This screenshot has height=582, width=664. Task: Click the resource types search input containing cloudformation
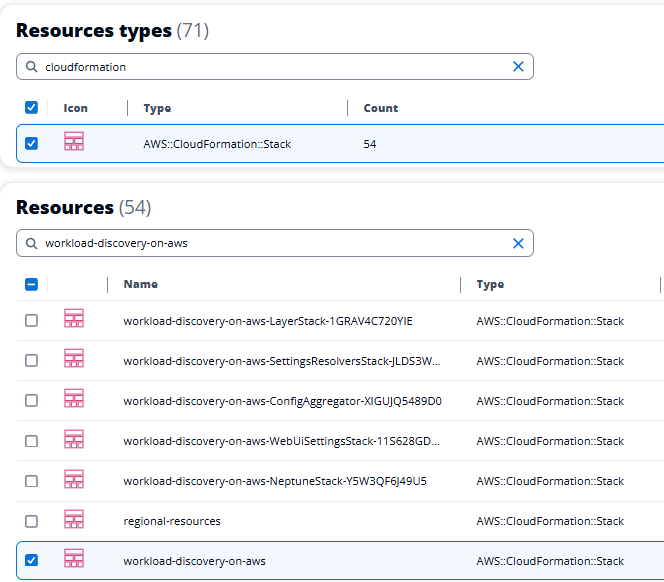coord(275,67)
